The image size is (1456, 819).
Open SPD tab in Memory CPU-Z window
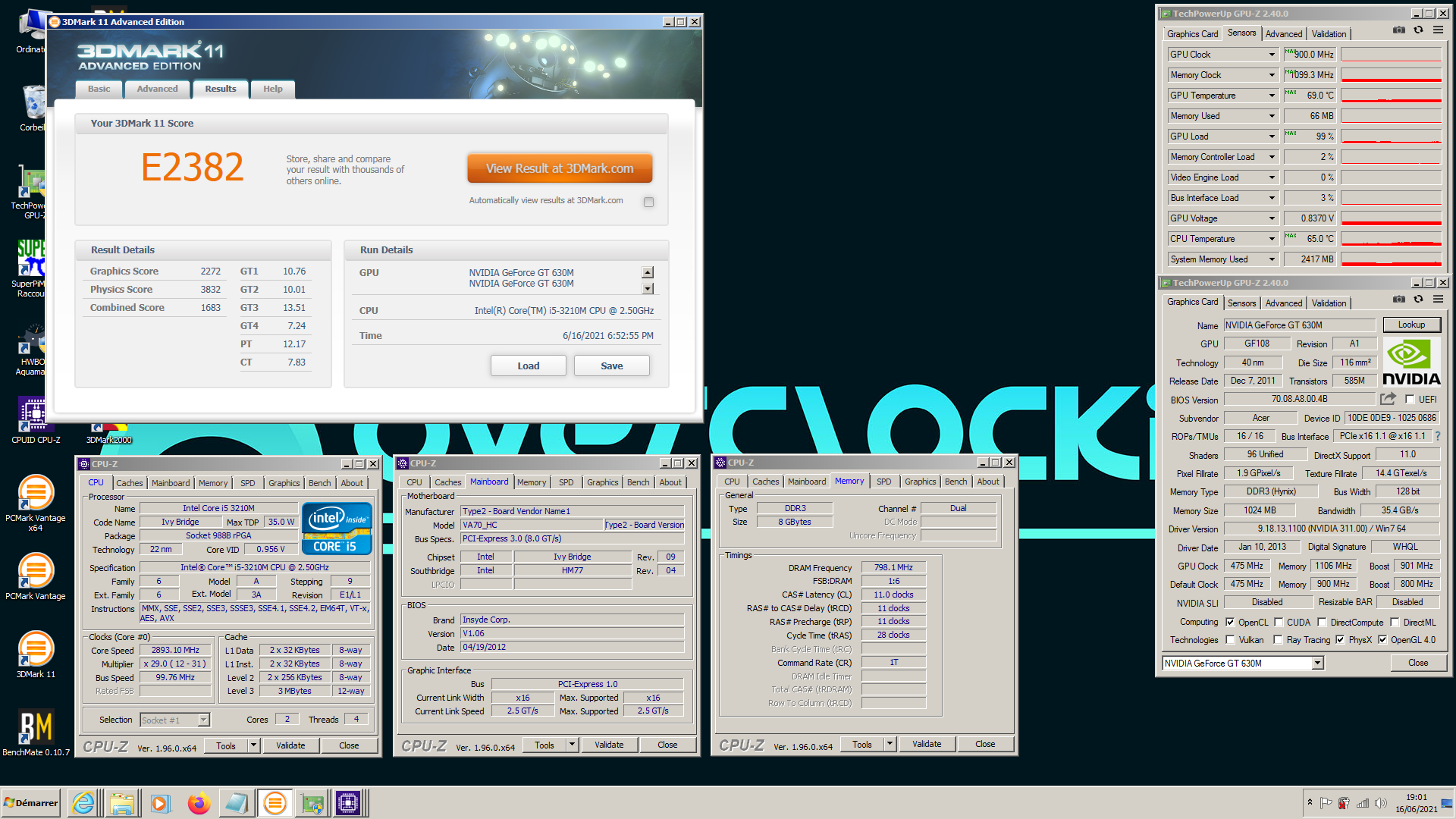pos(883,482)
